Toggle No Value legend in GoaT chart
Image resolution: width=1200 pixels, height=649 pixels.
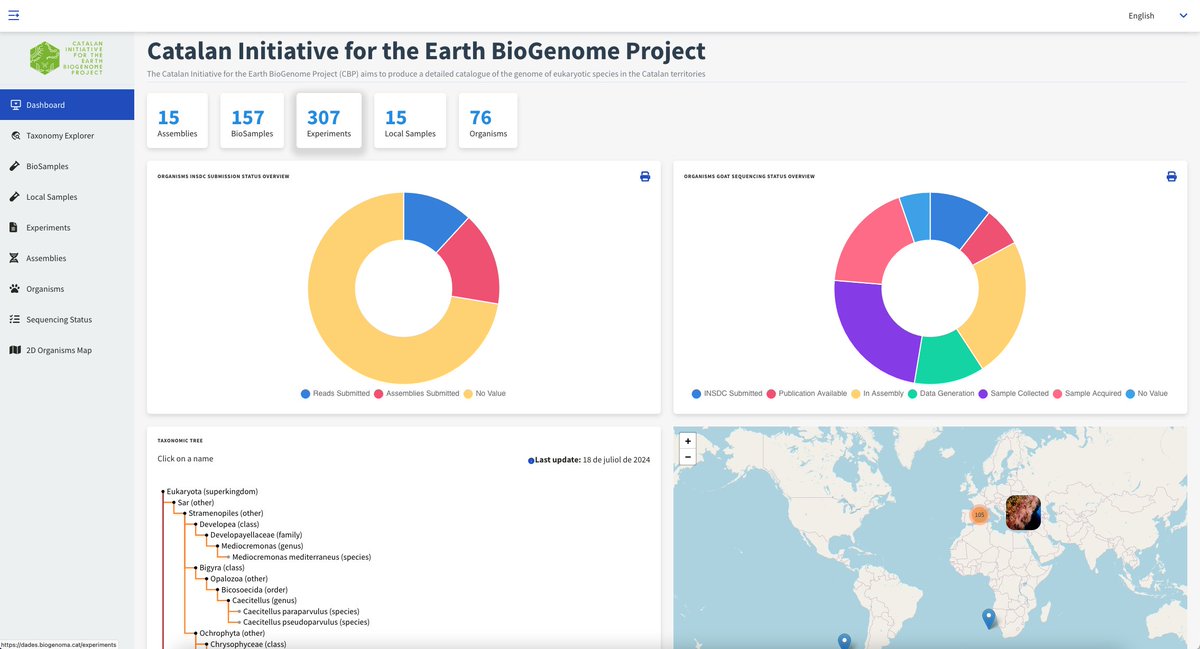point(1146,394)
